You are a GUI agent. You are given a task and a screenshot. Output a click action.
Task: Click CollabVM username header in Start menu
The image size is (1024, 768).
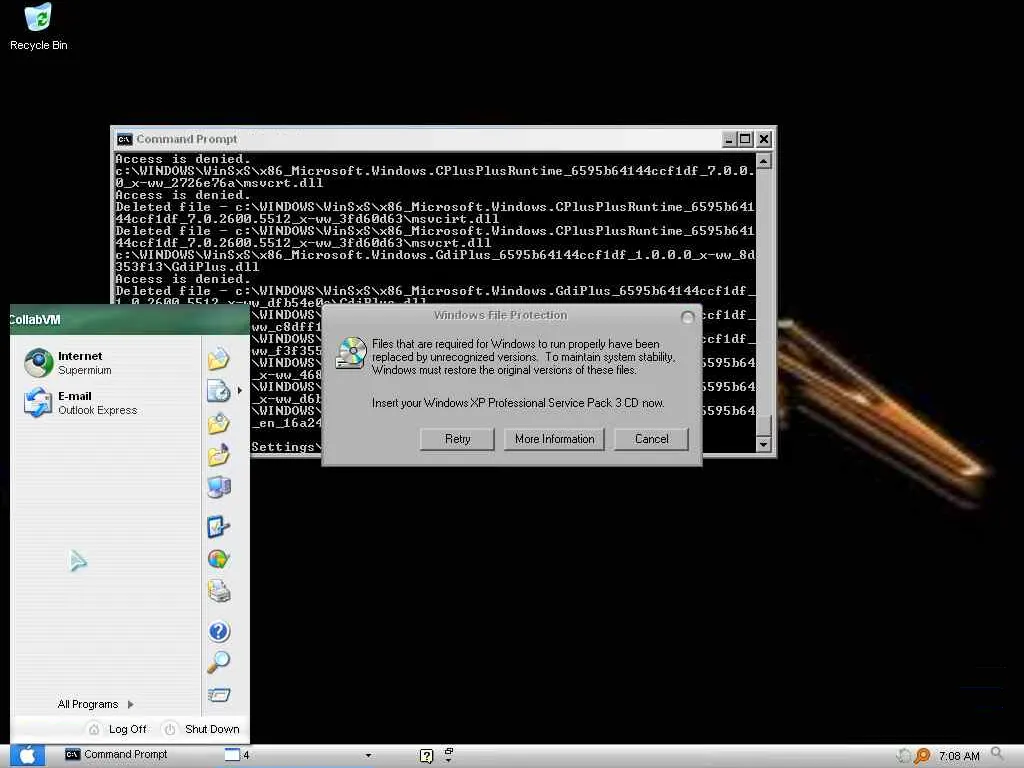(x=35, y=319)
